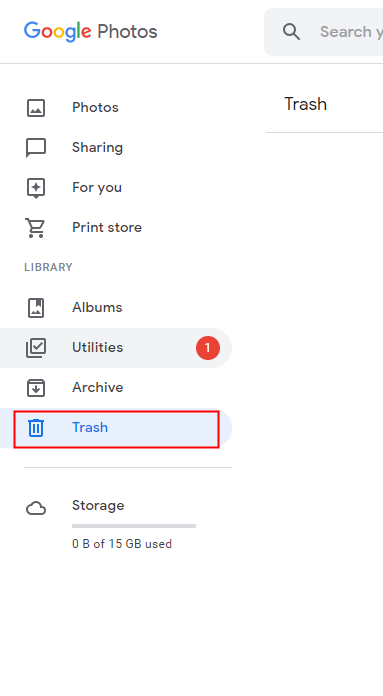This screenshot has height=696, width=383.
Task: Select Print store text label
Action: tap(107, 227)
